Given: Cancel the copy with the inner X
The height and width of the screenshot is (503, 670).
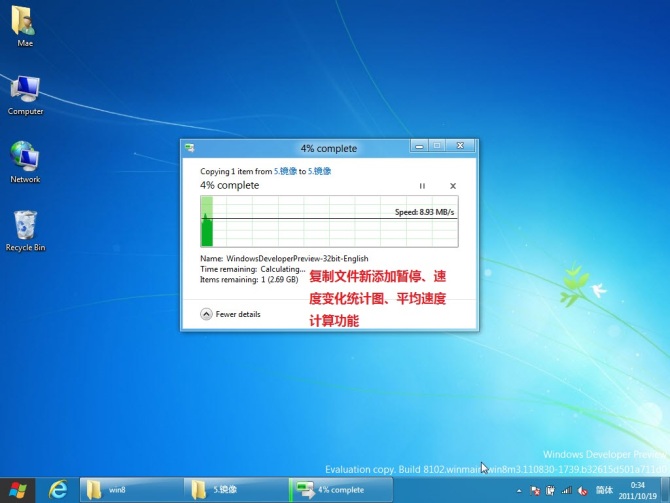Looking at the screenshot, I should [x=453, y=186].
